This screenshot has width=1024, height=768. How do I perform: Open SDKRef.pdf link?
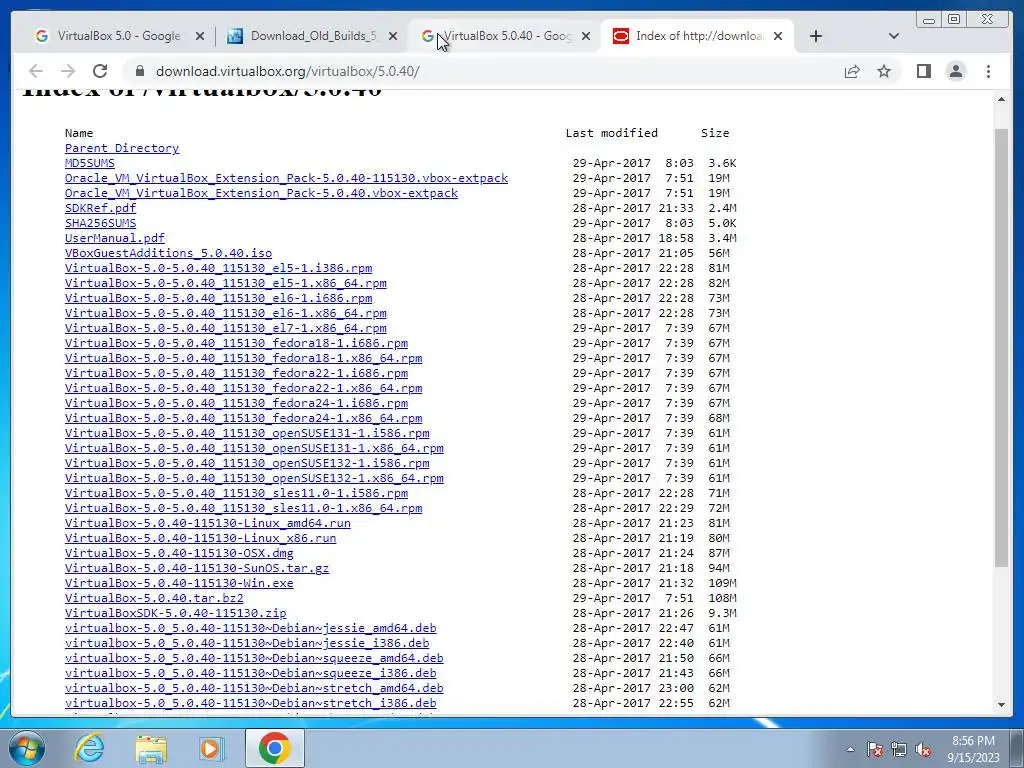click(101, 208)
